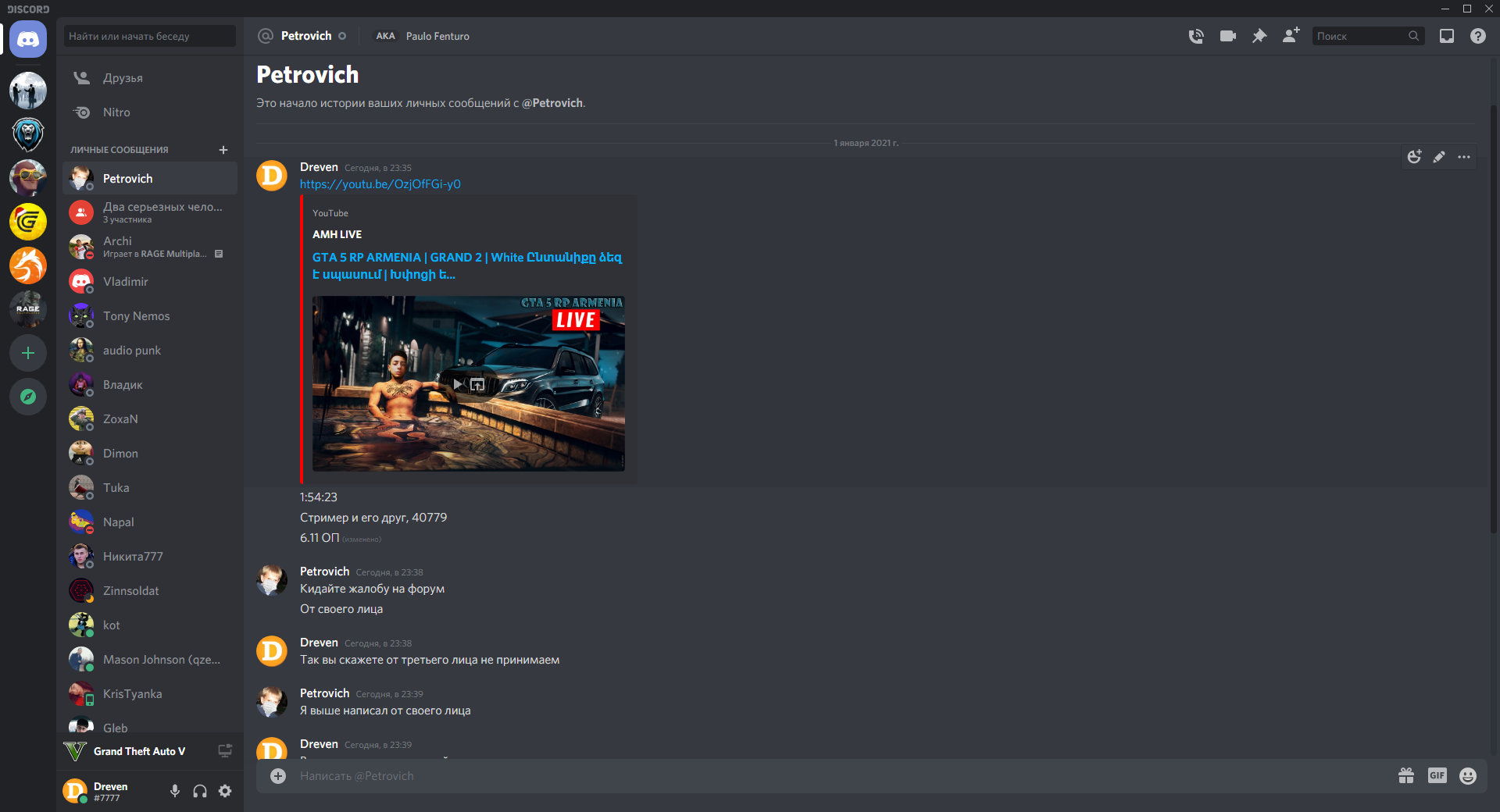Open the GIF picker
Image resolution: width=1500 pixels, height=812 pixels.
point(1437,776)
